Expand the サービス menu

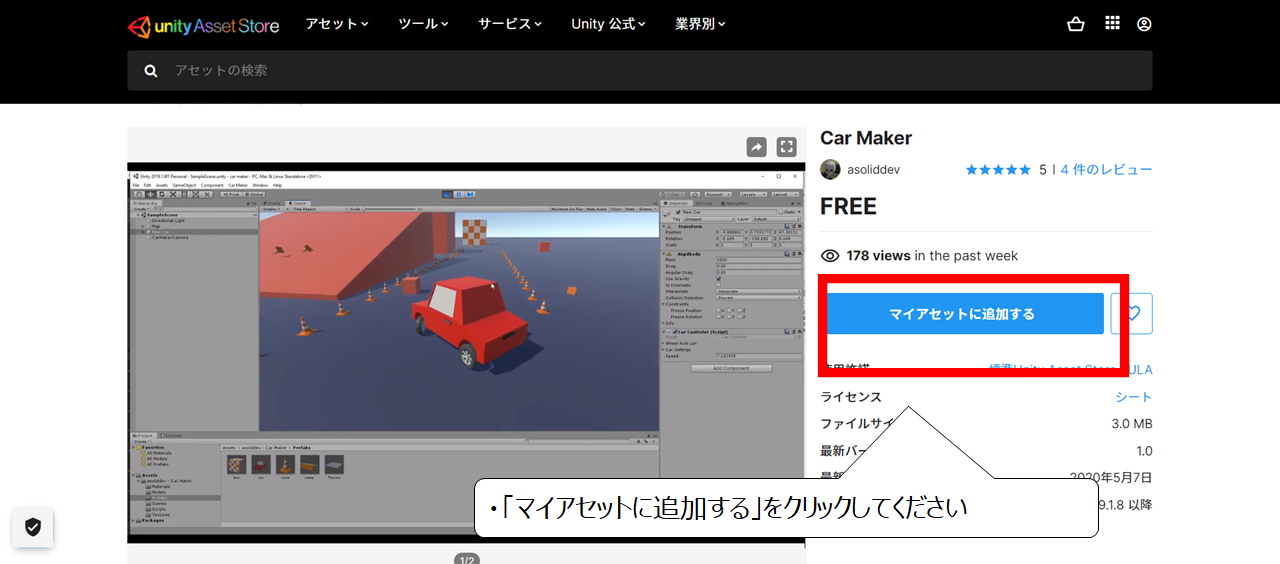coord(510,24)
